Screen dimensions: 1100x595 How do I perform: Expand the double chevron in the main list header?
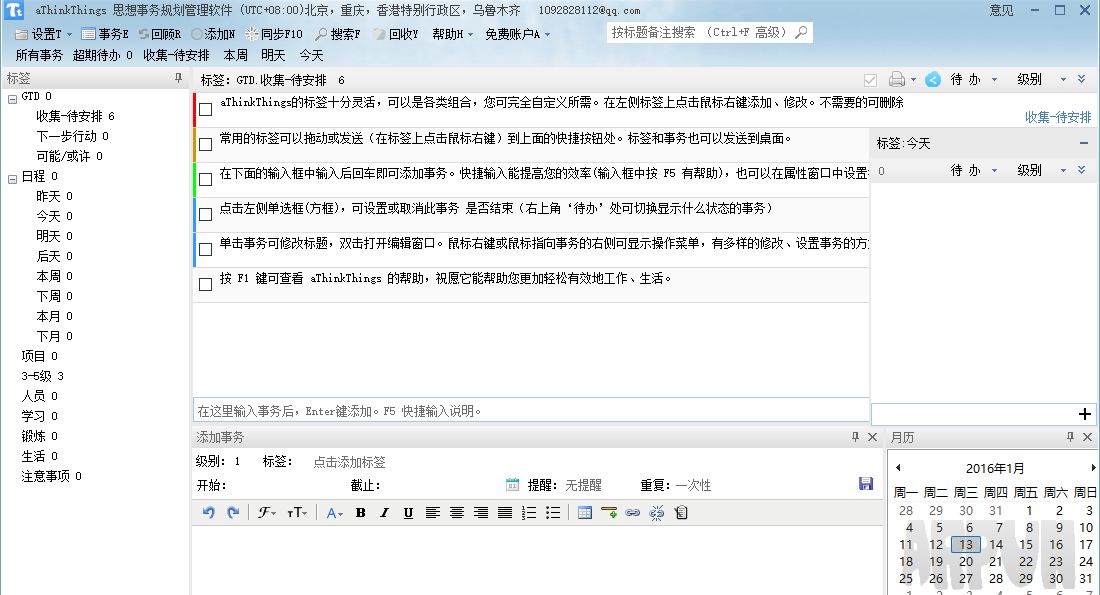(x=1082, y=79)
